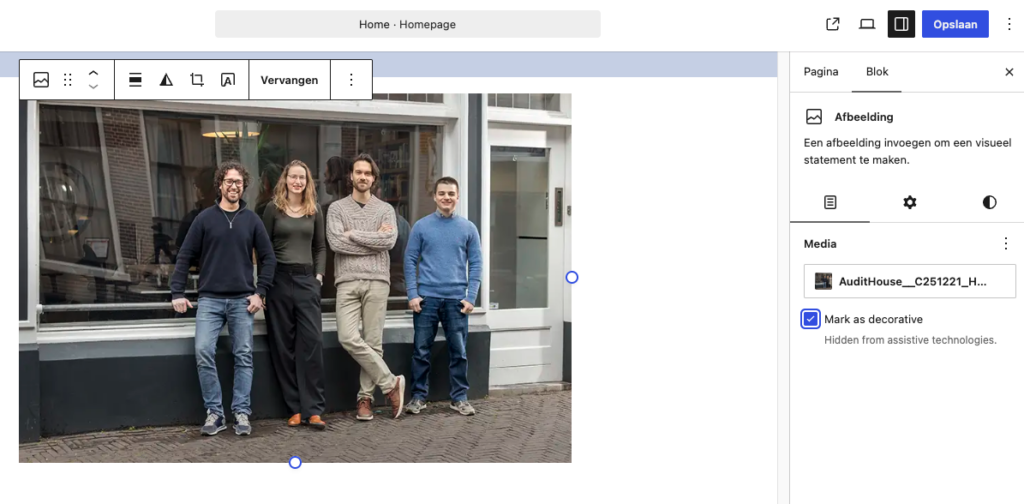The height and width of the screenshot is (504, 1024).
Task: Switch to the Pagina tab
Action: pyautogui.click(x=821, y=72)
